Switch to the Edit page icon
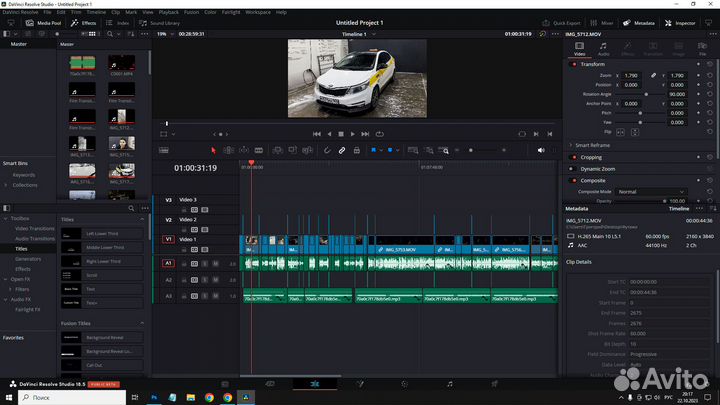This screenshot has width=720, height=405. [316, 383]
